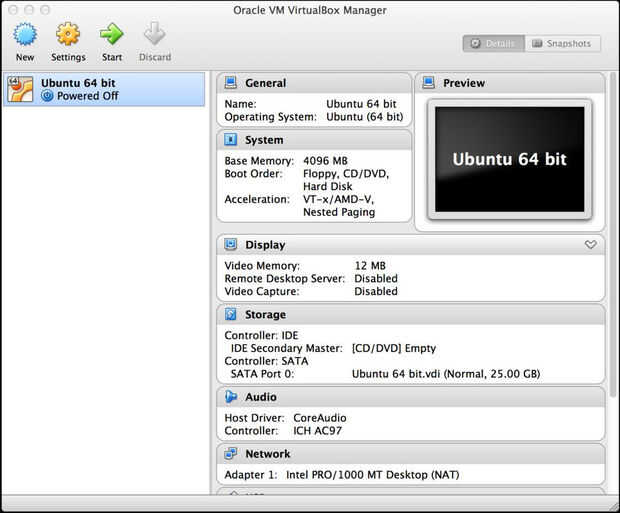Click the Controller: IDE label

click(261, 335)
